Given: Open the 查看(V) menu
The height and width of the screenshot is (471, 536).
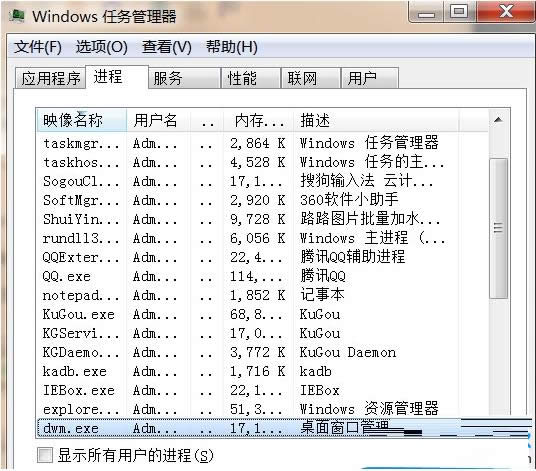Looking at the screenshot, I should click(166, 47).
